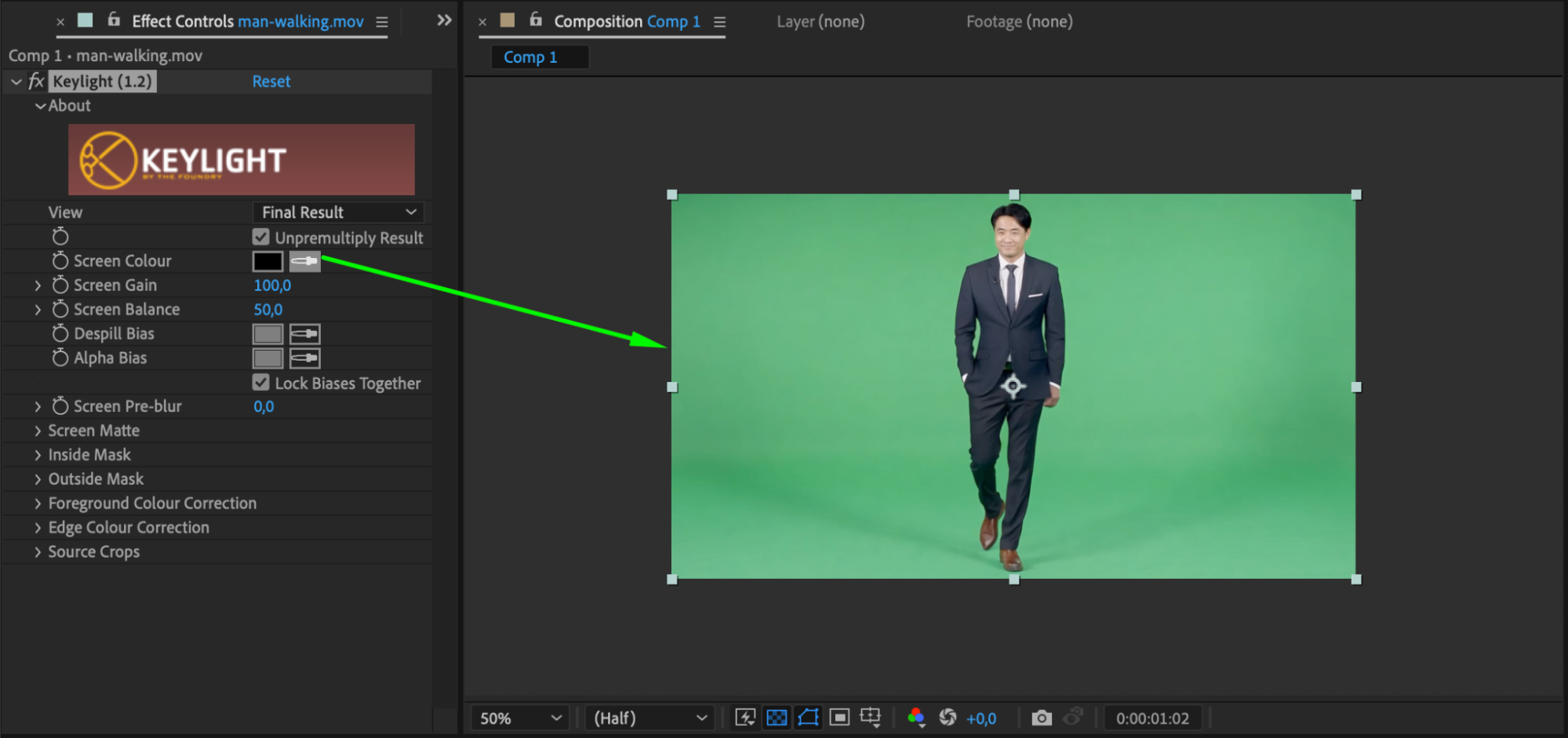
Task: Open grid and guide options
Action: click(871, 718)
